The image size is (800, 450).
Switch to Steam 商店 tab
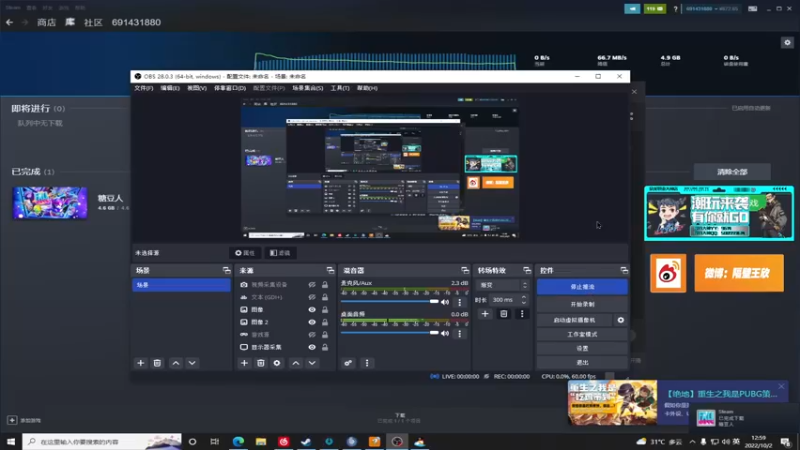point(46,22)
